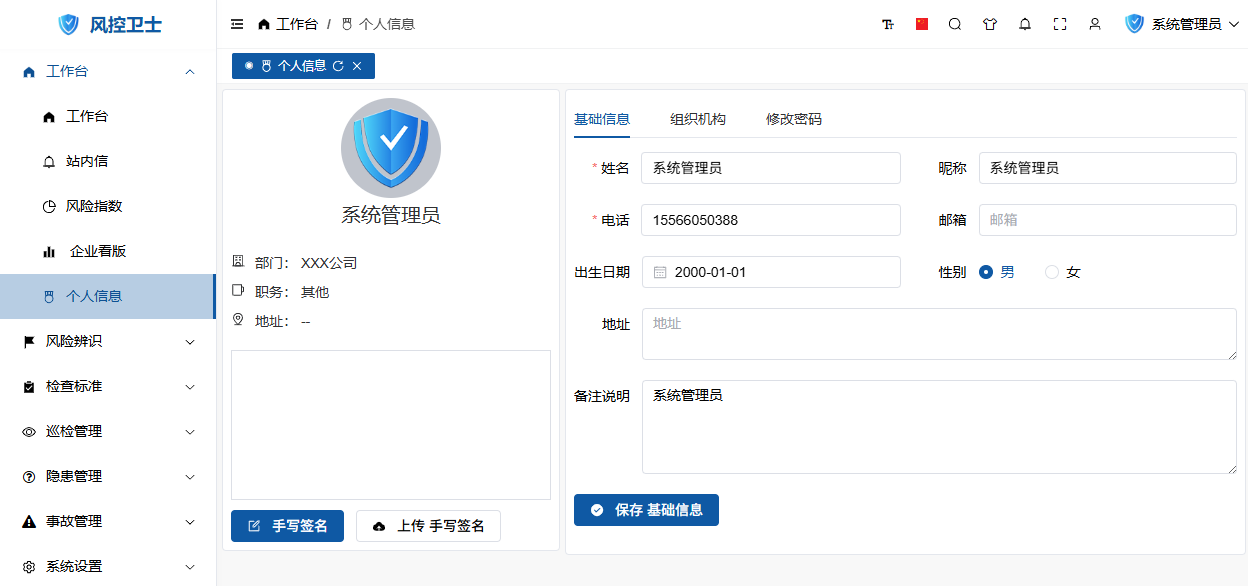Viewport: 1248px width, 586px height.
Task: Expand the 风险辨识 sidebar menu
Action: (x=108, y=341)
